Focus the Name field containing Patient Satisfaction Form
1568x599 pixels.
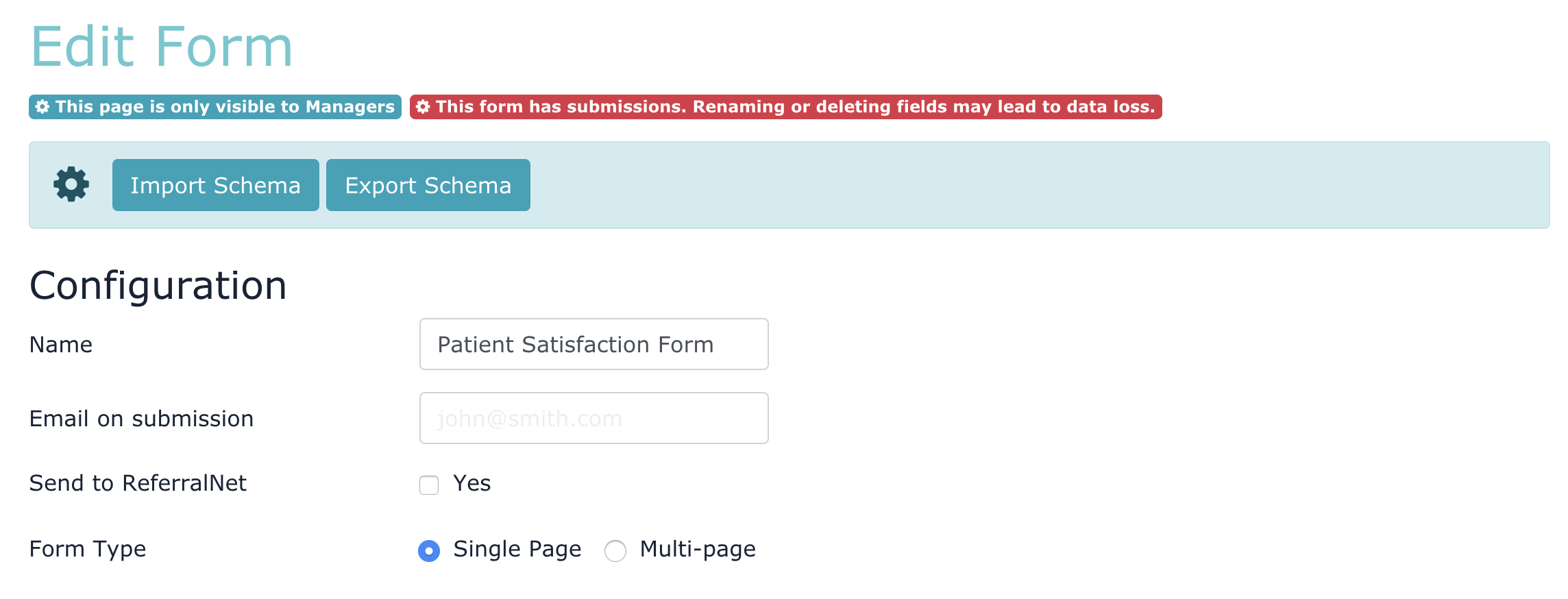point(593,344)
